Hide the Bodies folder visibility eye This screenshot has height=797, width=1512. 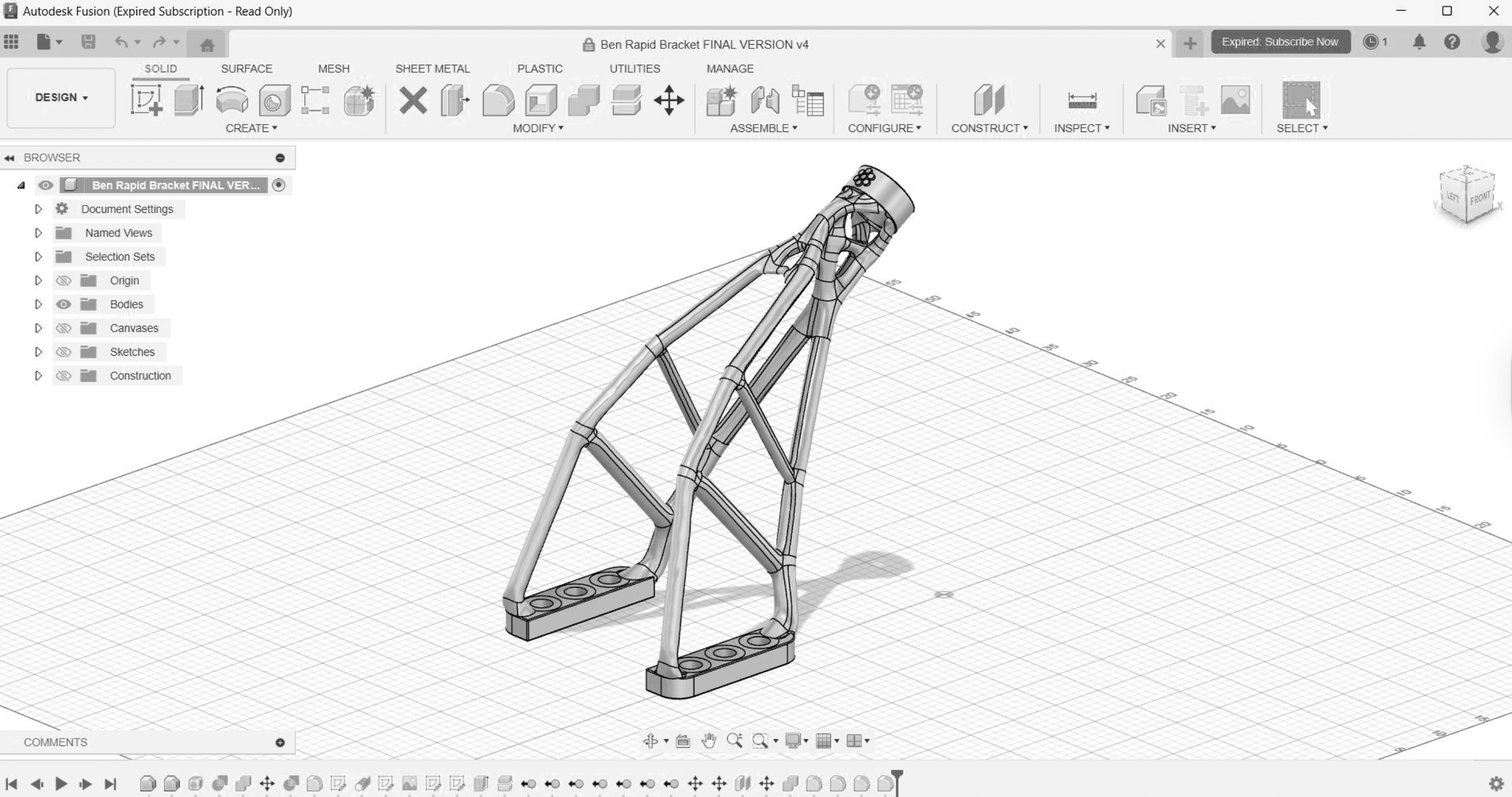tap(64, 304)
